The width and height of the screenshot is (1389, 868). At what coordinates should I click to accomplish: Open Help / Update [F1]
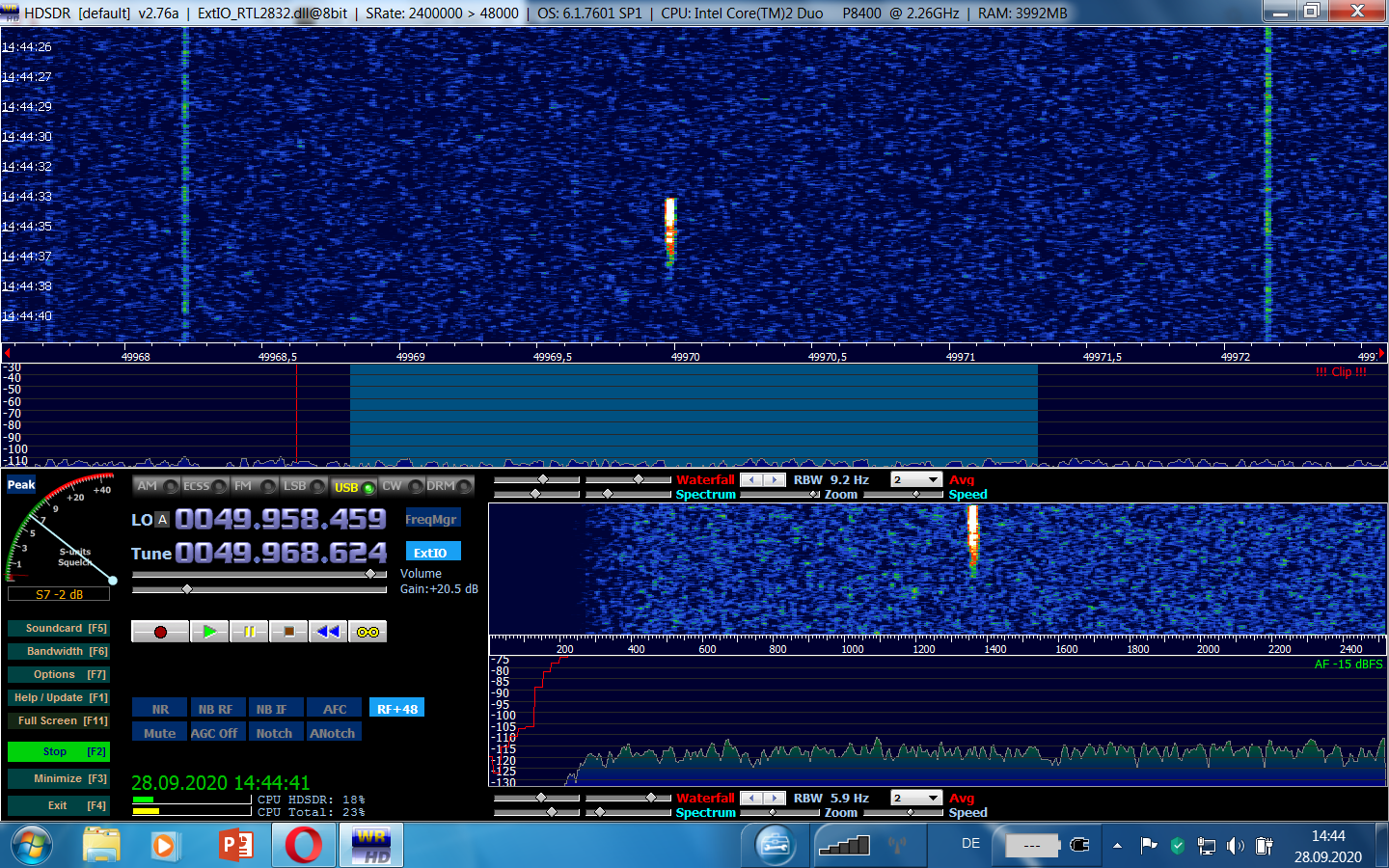(x=59, y=697)
